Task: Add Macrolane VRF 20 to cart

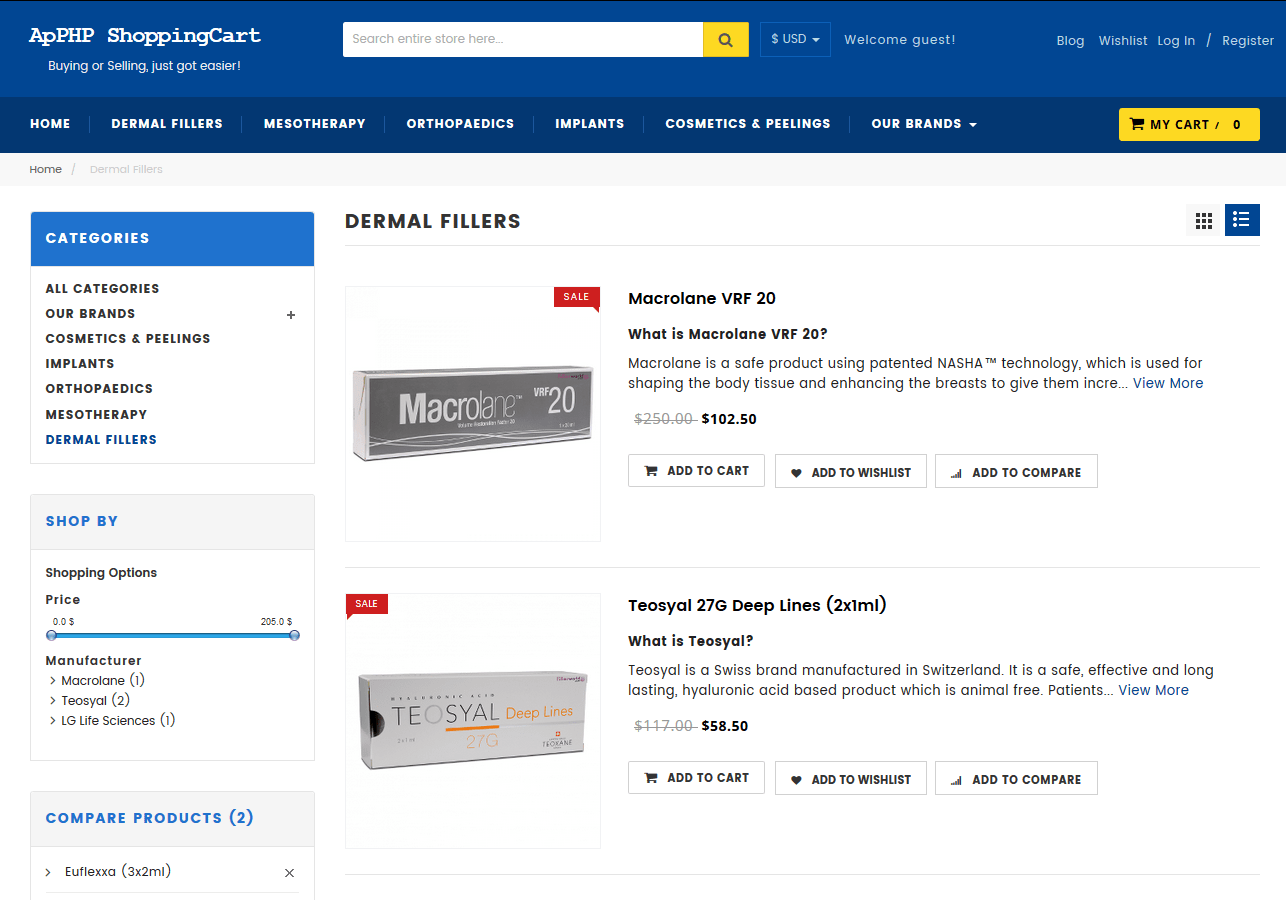Action: tap(696, 471)
